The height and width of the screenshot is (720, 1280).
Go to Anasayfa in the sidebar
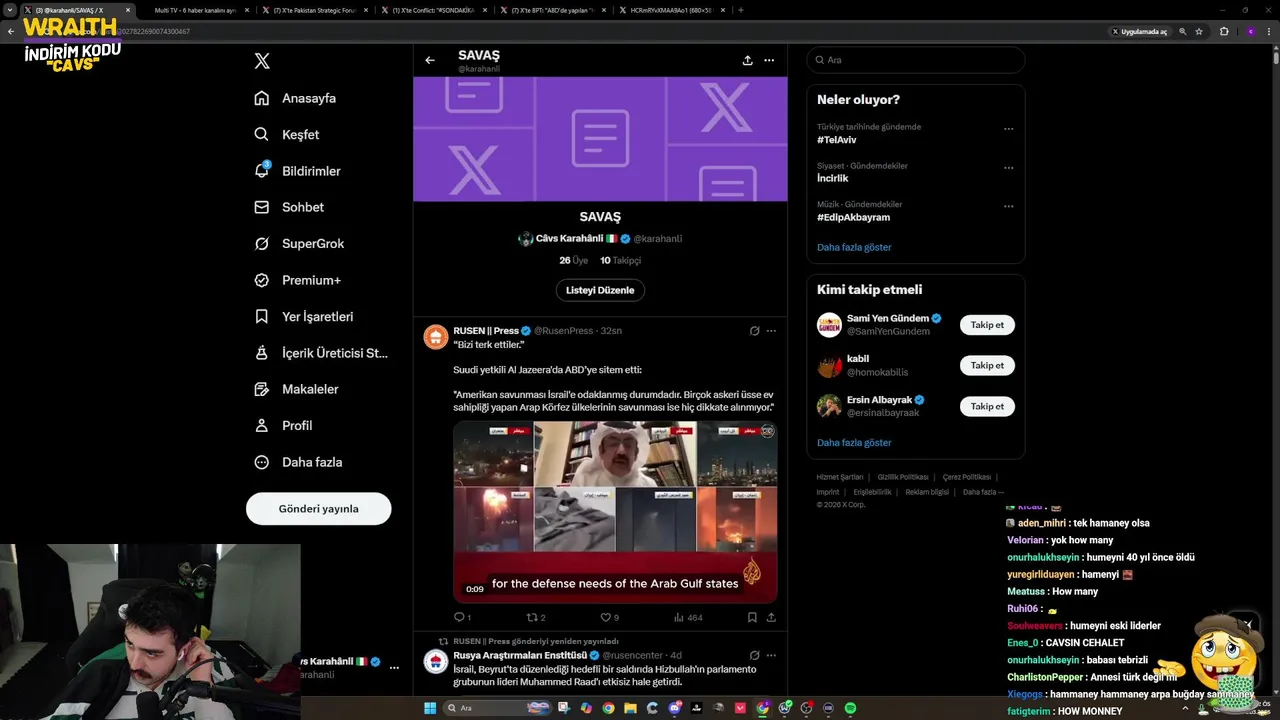coord(295,98)
